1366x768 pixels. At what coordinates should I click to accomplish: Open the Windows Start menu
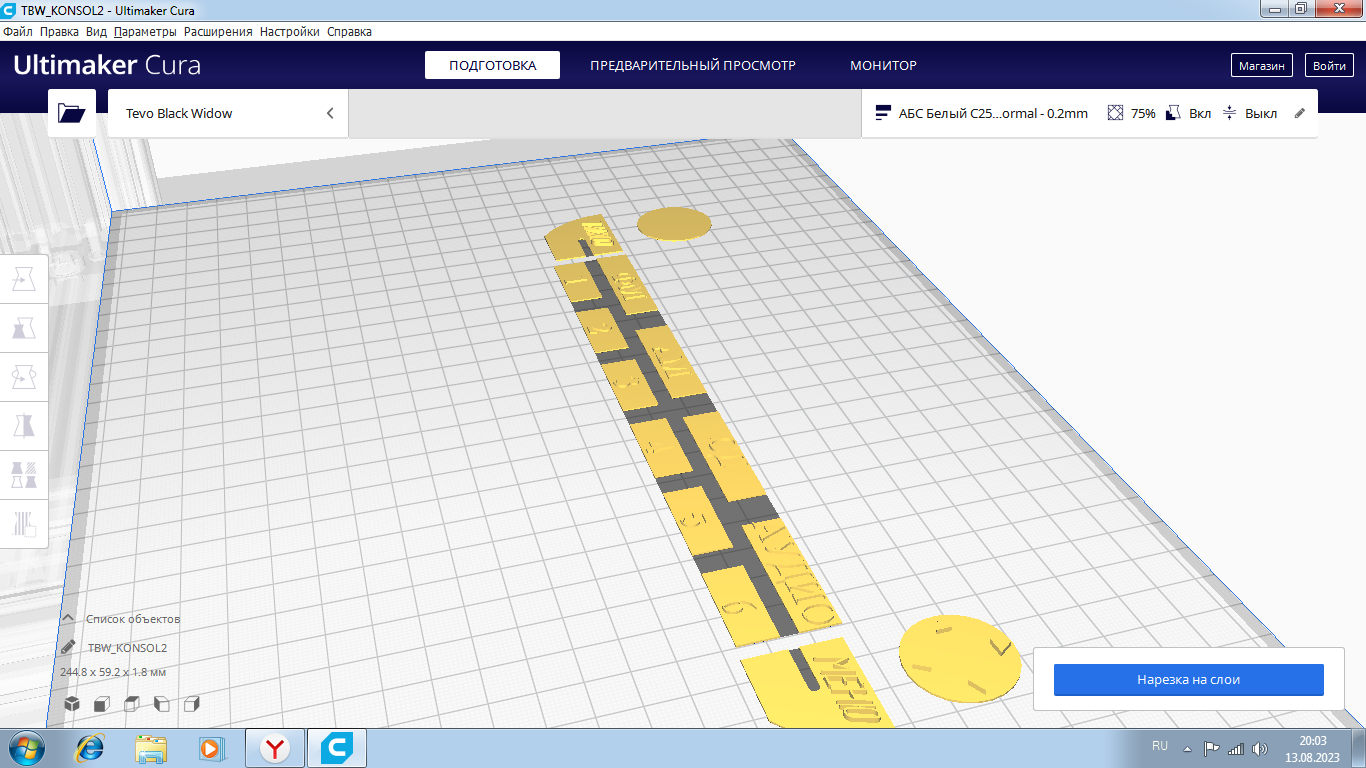tap(25, 748)
